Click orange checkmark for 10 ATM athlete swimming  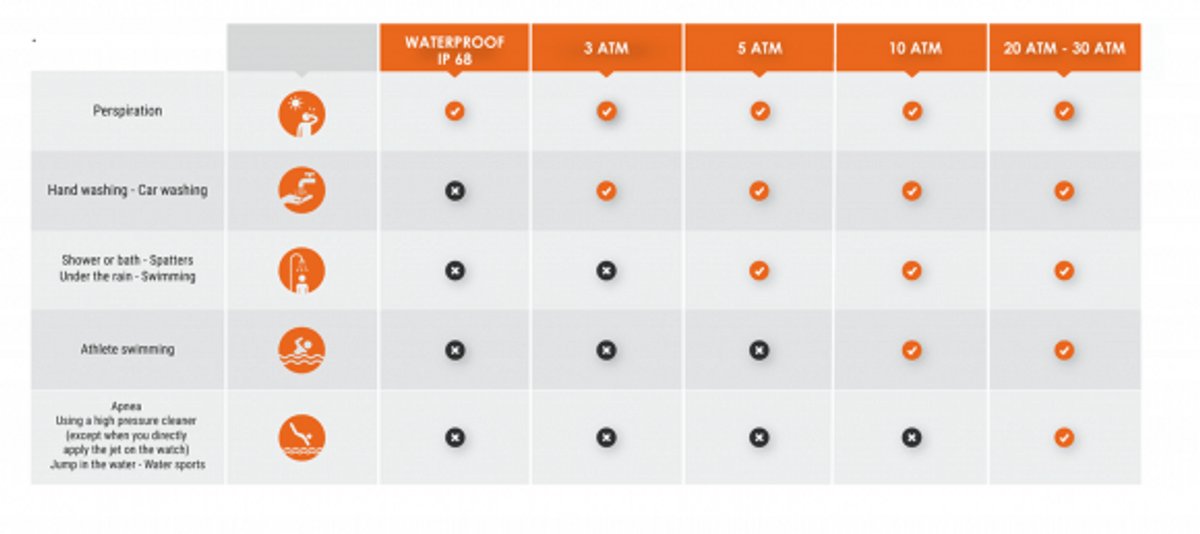tap(912, 350)
